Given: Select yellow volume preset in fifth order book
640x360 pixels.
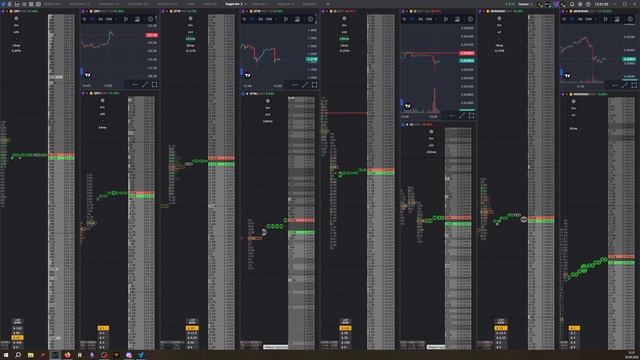Looking at the screenshot, I should [x=345, y=328].
